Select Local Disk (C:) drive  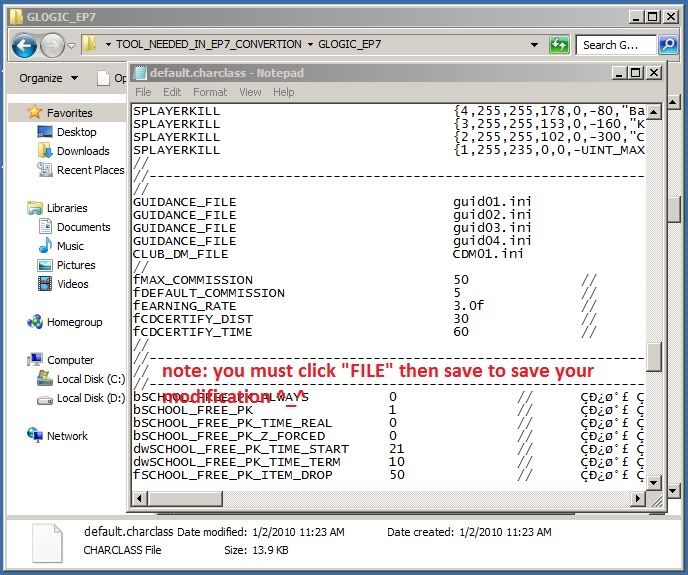click(x=90, y=379)
